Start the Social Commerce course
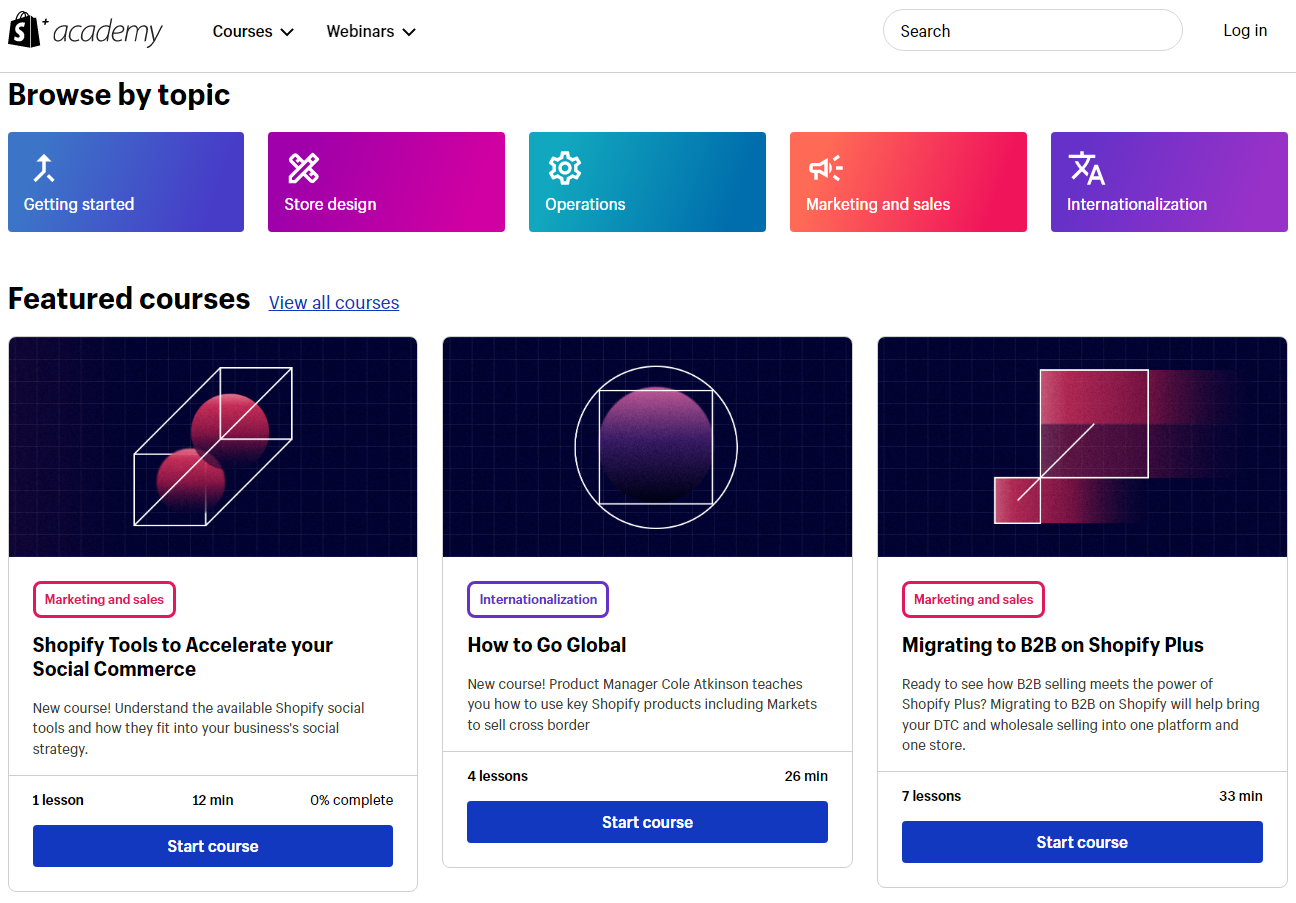 click(213, 846)
